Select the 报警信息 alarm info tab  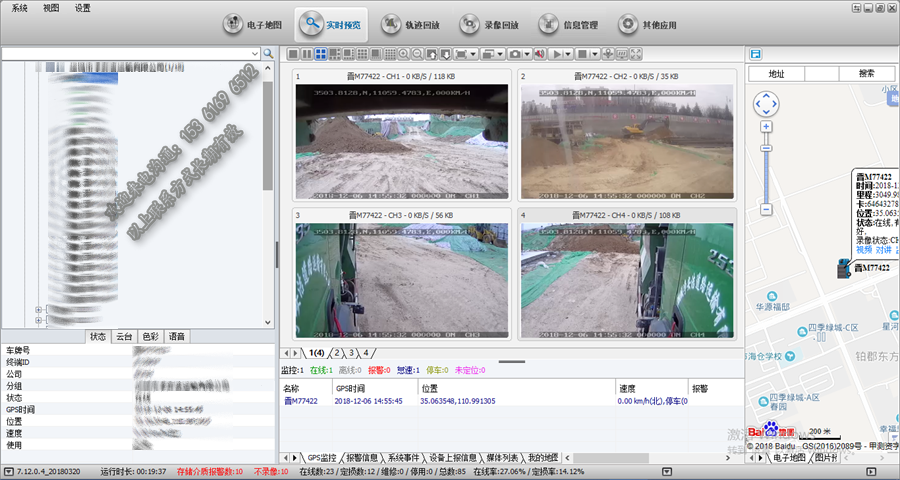(356, 457)
